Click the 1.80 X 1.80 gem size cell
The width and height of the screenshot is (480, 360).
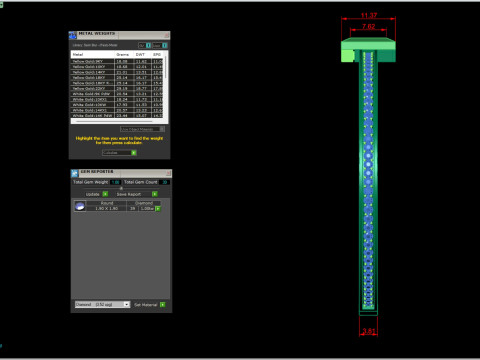[x=107, y=209]
